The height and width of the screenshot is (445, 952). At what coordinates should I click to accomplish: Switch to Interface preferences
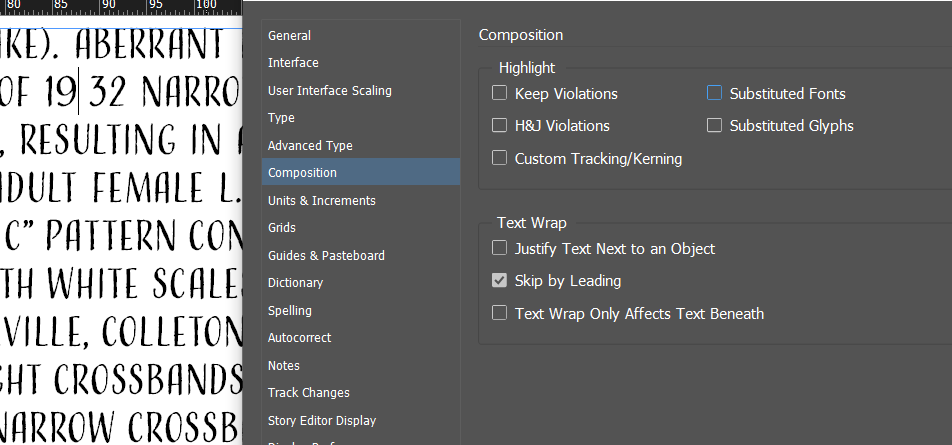293,63
